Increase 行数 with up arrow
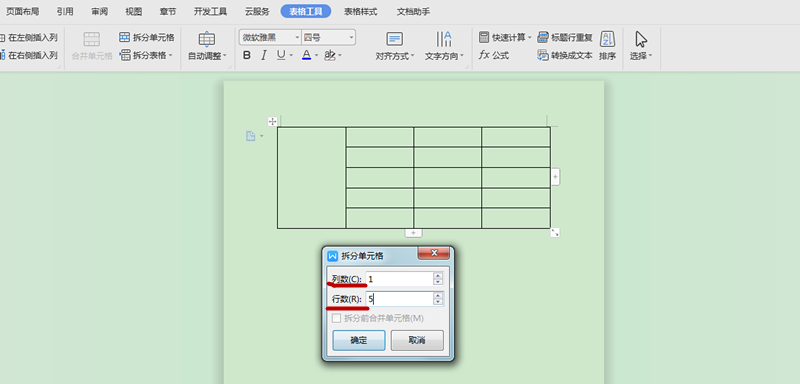The width and height of the screenshot is (800, 384). tap(438, 296)
